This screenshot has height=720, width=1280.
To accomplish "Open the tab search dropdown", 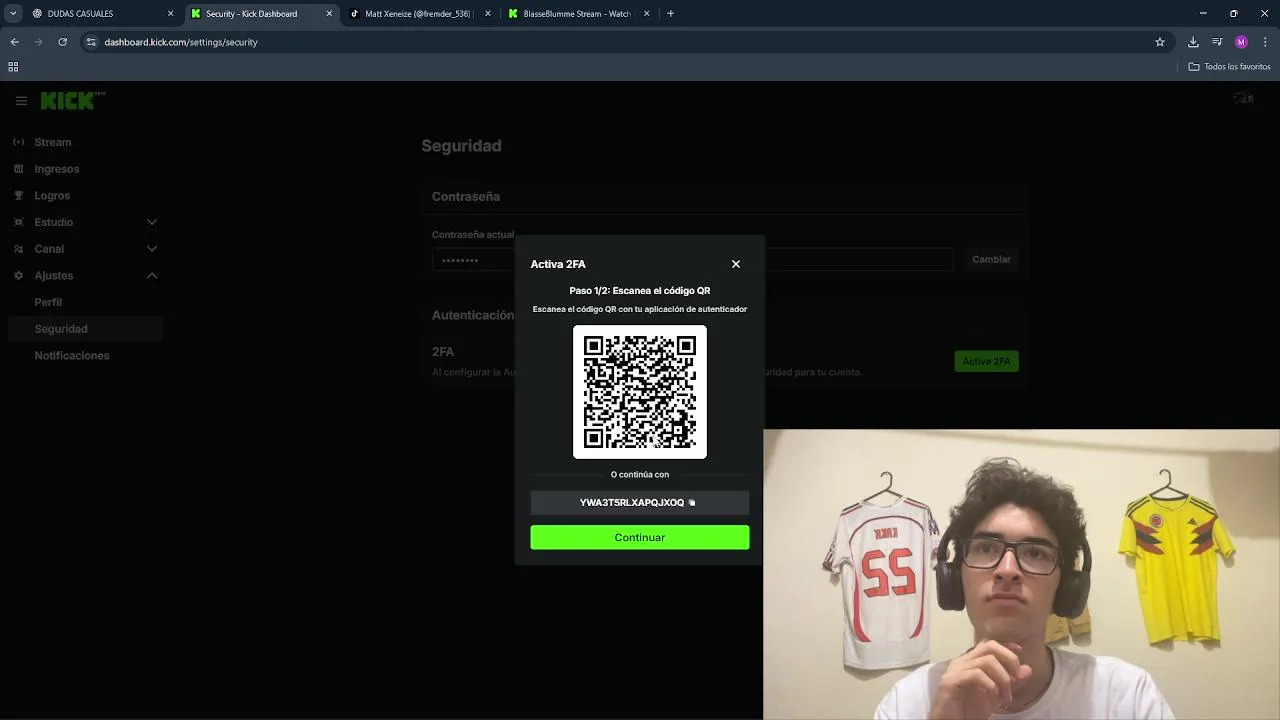I will click(x=13, y=14).
